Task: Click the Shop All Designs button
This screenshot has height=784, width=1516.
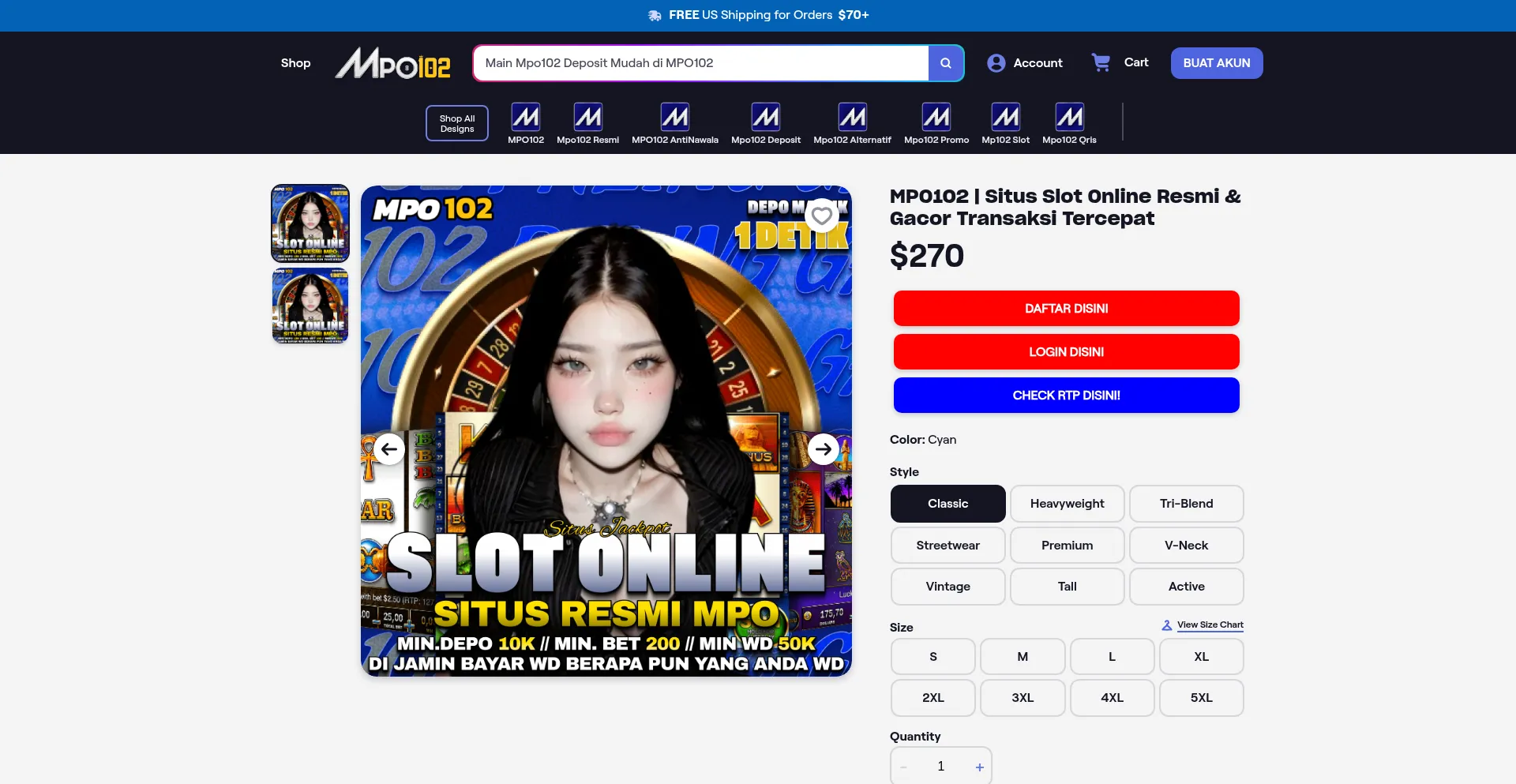Action: coord(457,124)
